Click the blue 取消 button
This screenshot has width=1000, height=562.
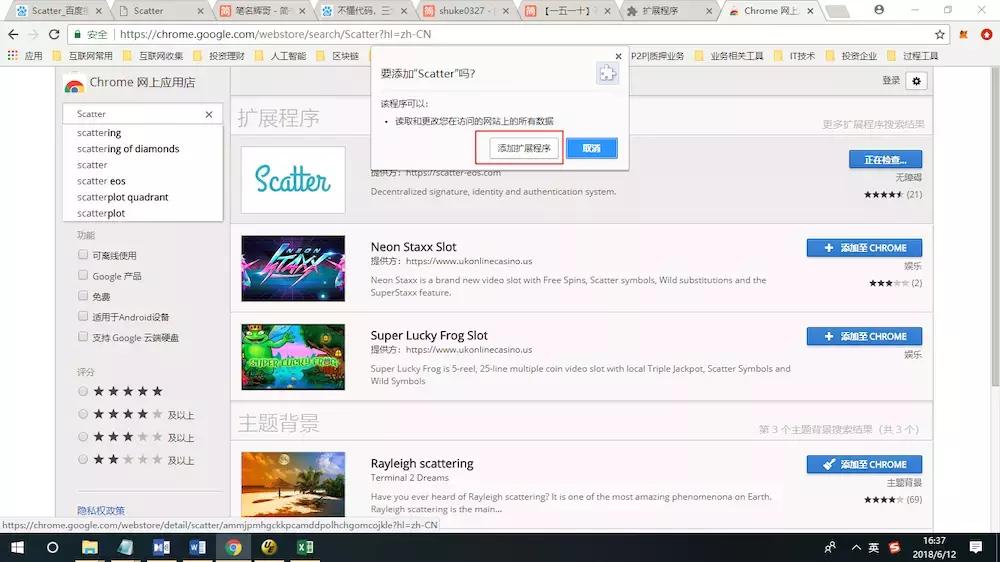pos(591,148)
